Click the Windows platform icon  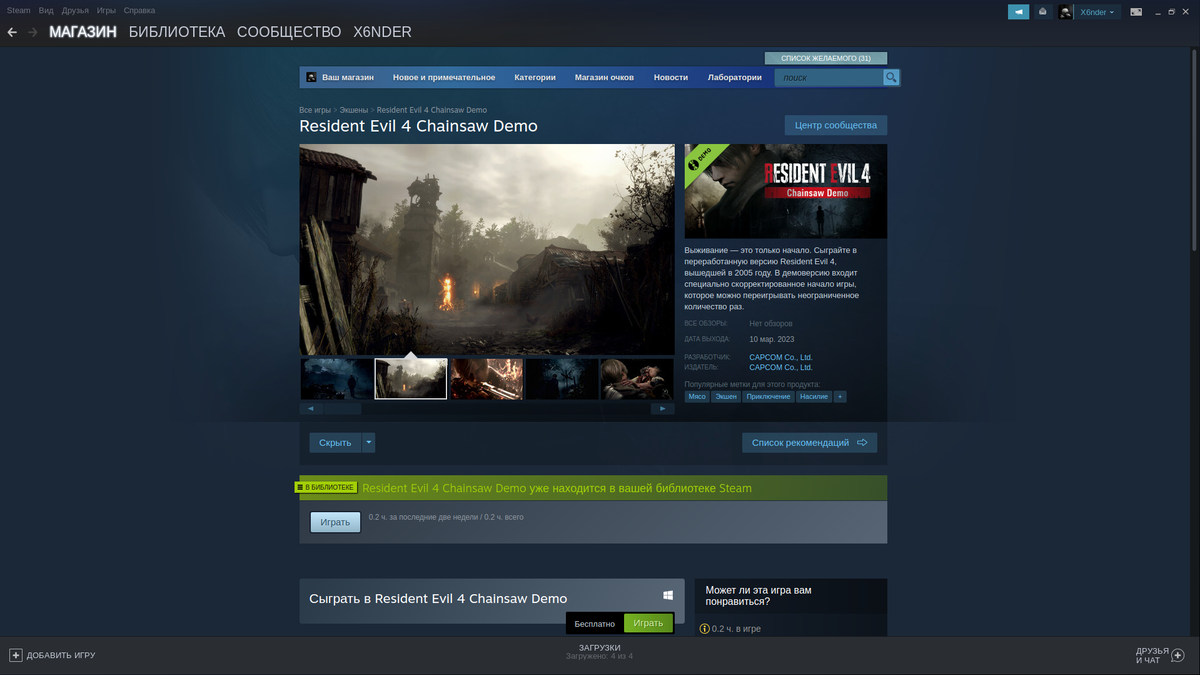coord(668,596)
